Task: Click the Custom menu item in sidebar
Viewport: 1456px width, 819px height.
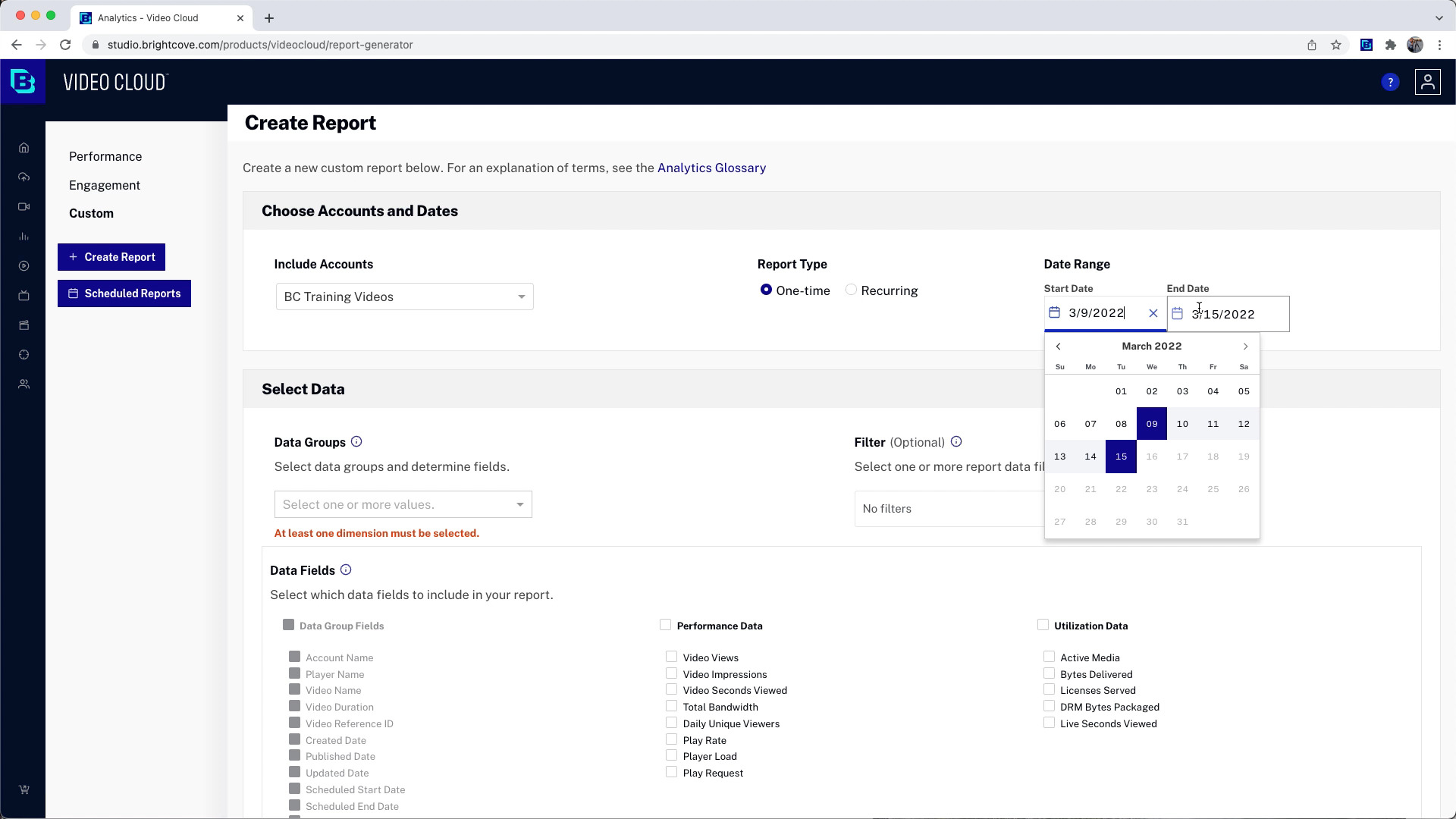Action: point(91,213)
